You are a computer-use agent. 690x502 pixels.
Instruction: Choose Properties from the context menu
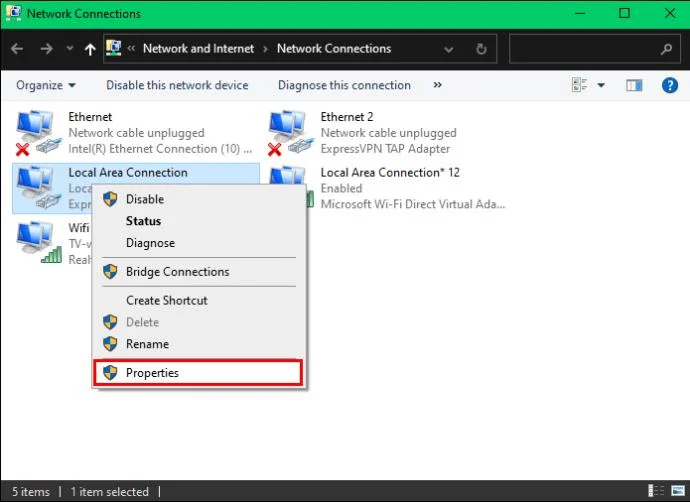152,373
